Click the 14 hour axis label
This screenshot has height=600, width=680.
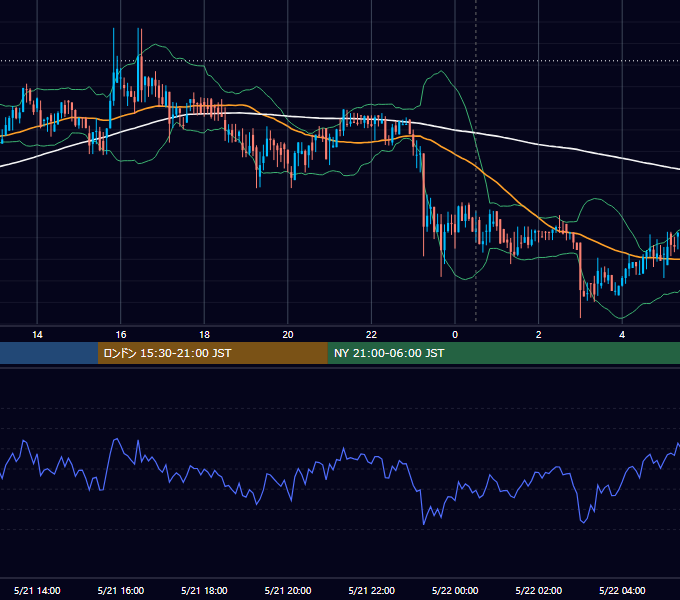point(37,335)
